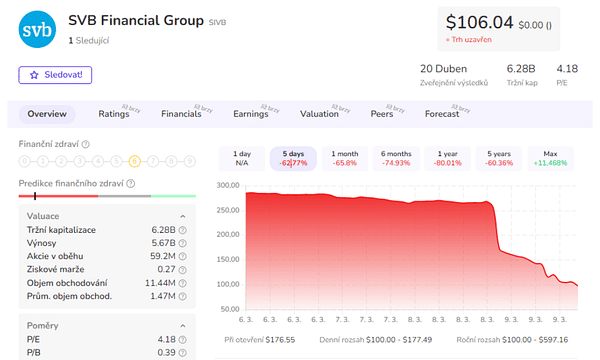This screenshot has height=360, width=600.
Task: Click the financial health prediction bar marker
Action: tap(35, 196)
